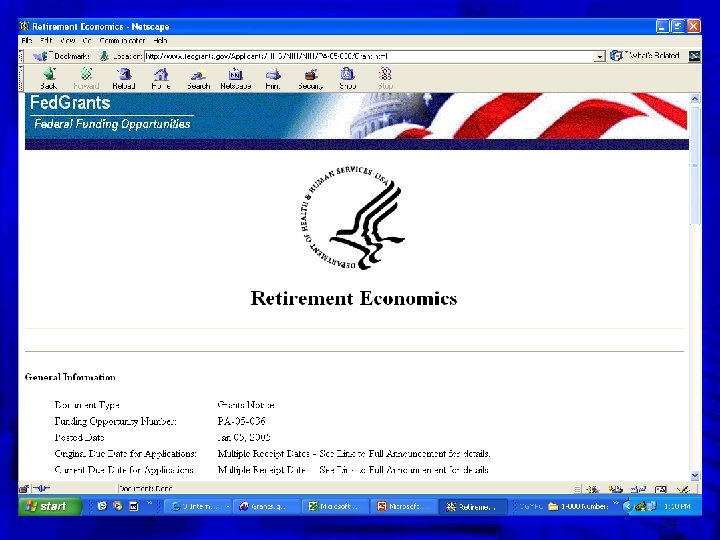Click the page scrollbar down arrow

coord(695,476)
